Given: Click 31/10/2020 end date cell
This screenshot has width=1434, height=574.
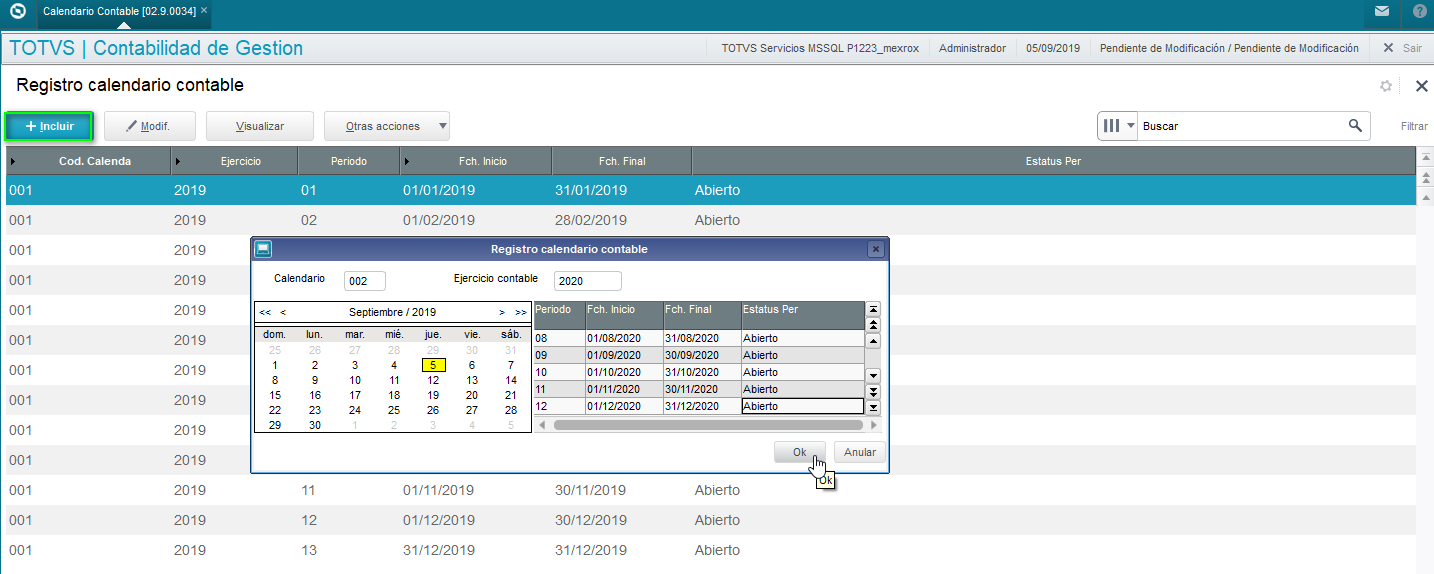Looking at the screenshot, I should point(702,372).
